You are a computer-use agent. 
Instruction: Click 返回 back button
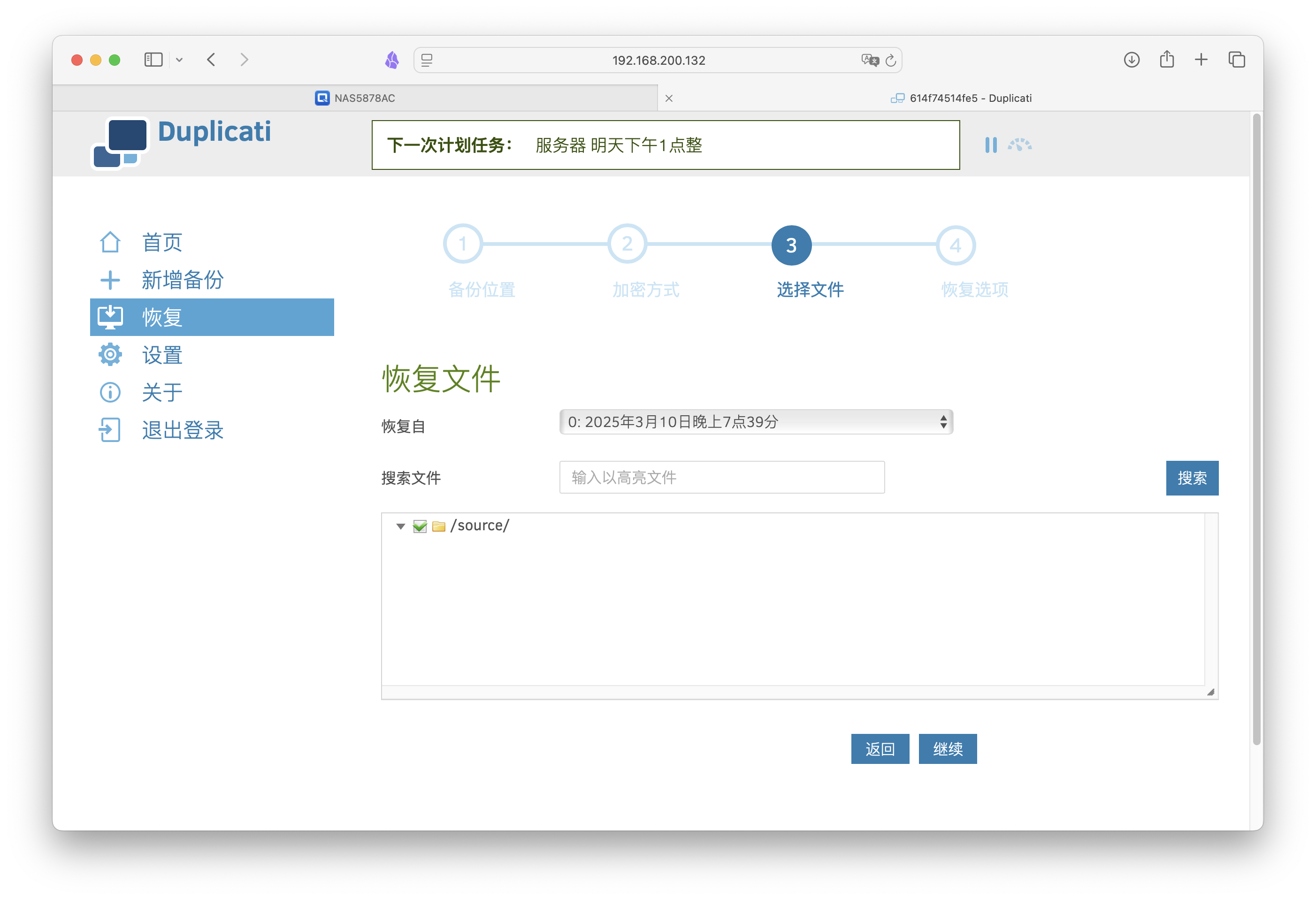click(x=880, y=749)
